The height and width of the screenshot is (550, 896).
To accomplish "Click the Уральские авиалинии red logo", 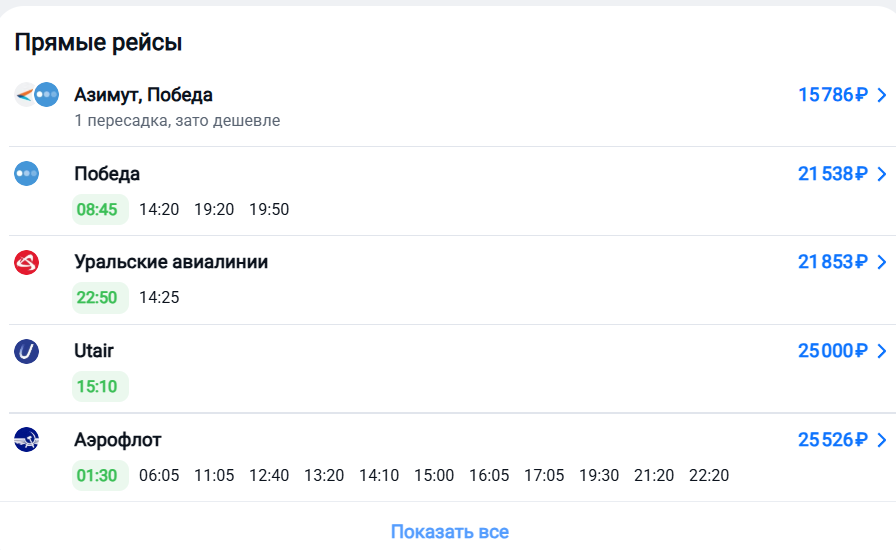I will (x=26, y=262).
